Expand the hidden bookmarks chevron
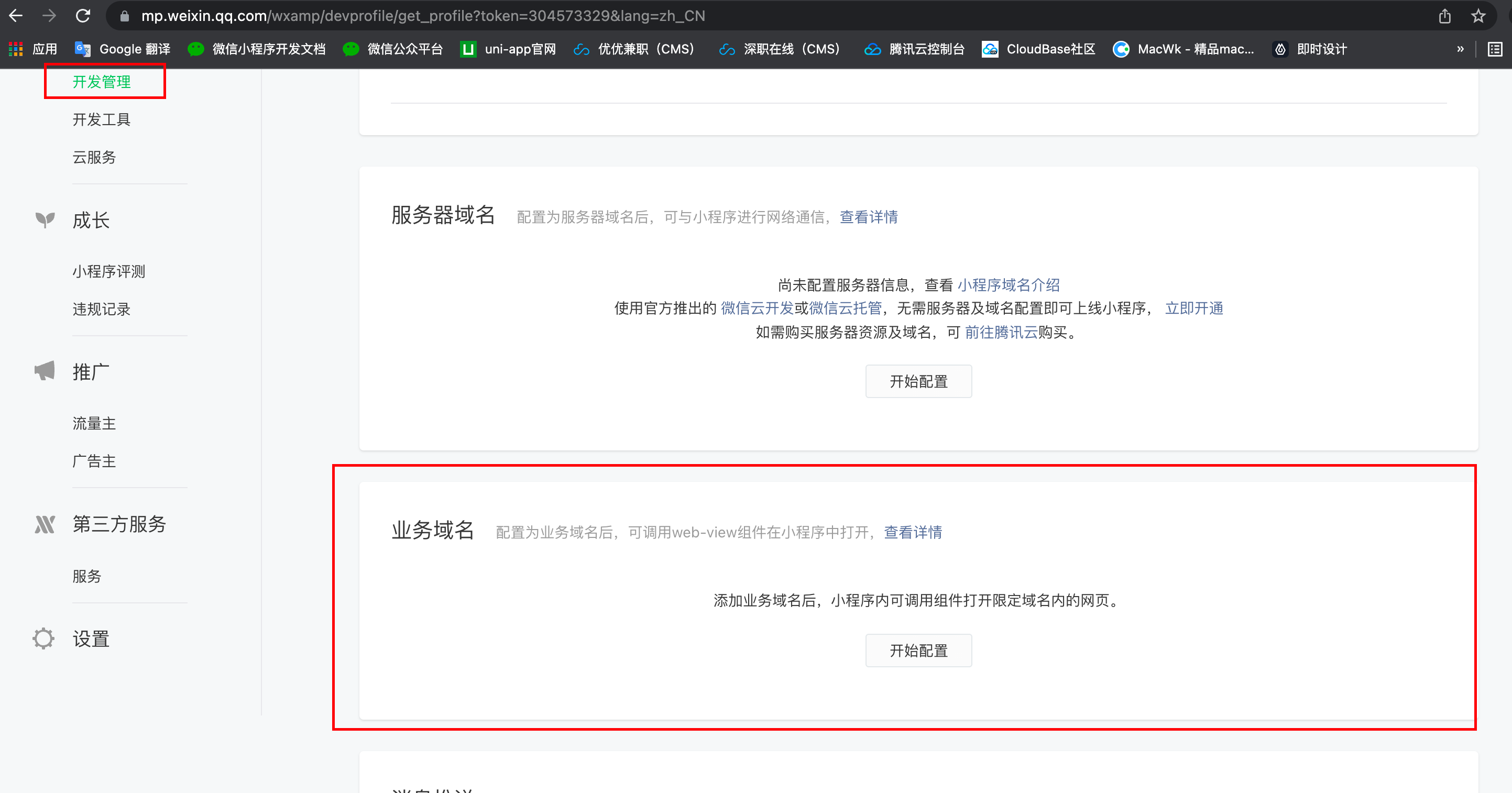The image size is (1512, 793). point(1460,49)
